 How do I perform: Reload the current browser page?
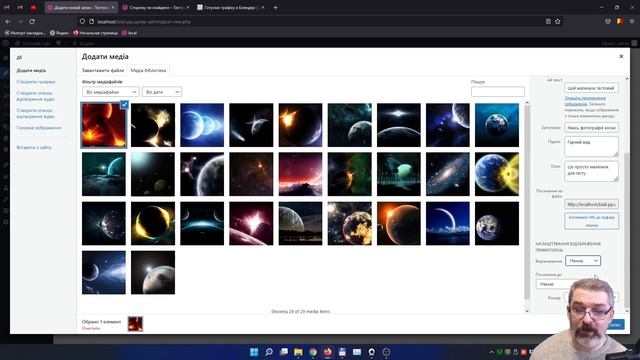point(32,21)
